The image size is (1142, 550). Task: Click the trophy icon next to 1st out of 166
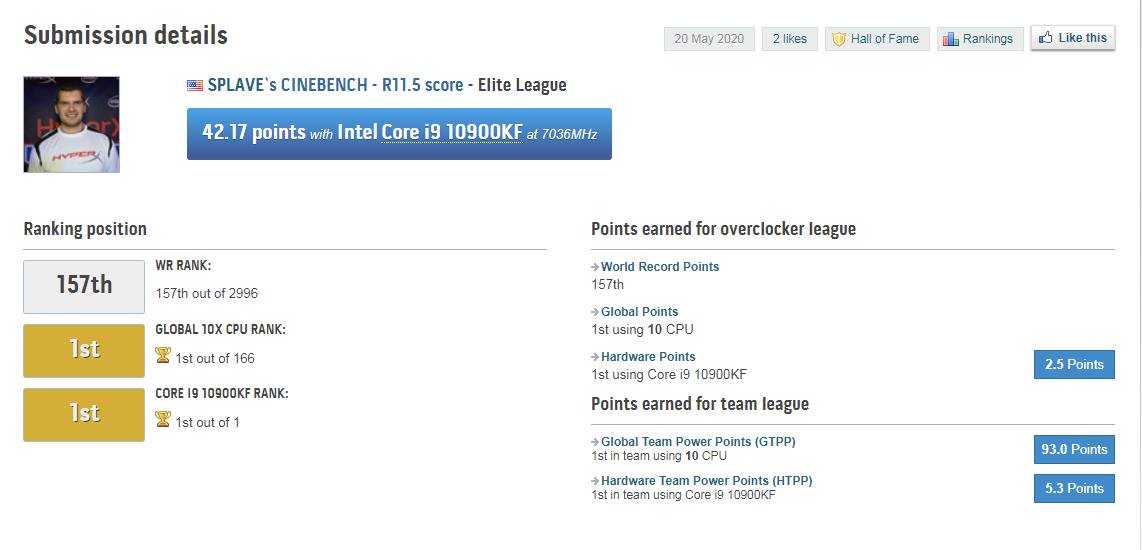pos(163,356)
